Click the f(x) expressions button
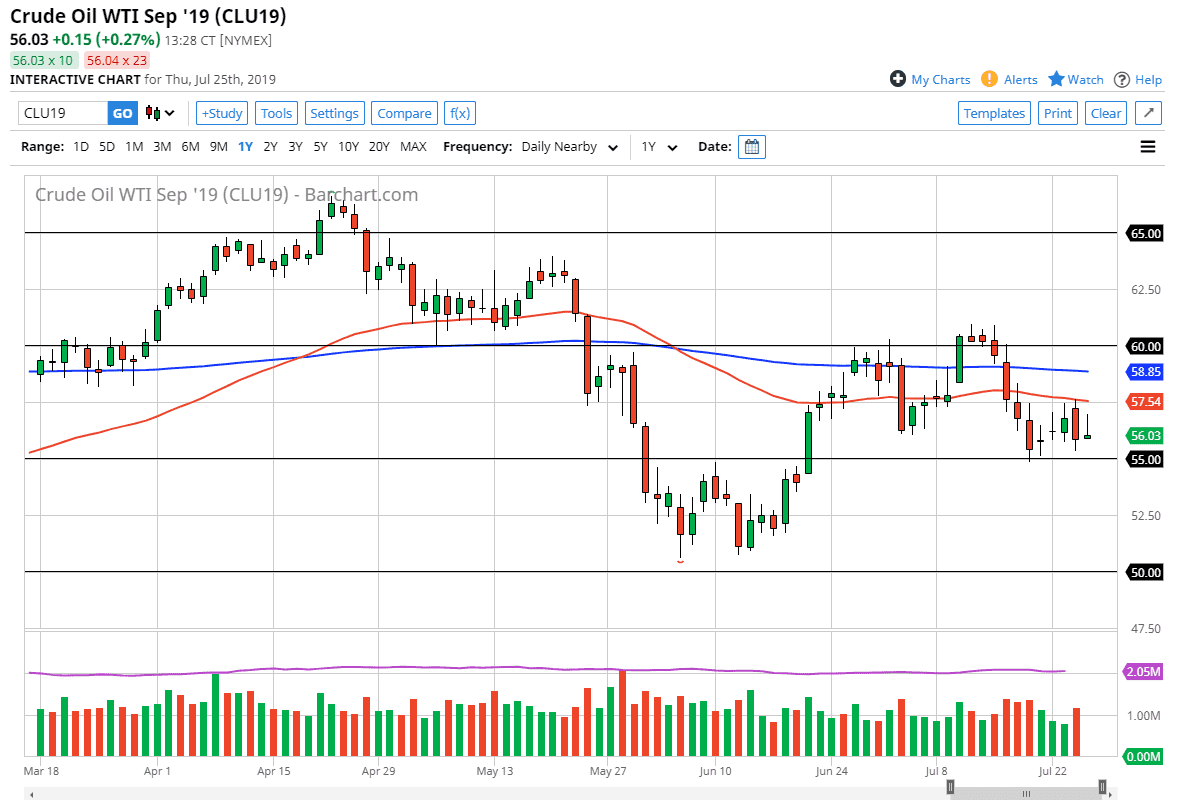The width and height of the screenshot is (1185, 800). point(460,113)
